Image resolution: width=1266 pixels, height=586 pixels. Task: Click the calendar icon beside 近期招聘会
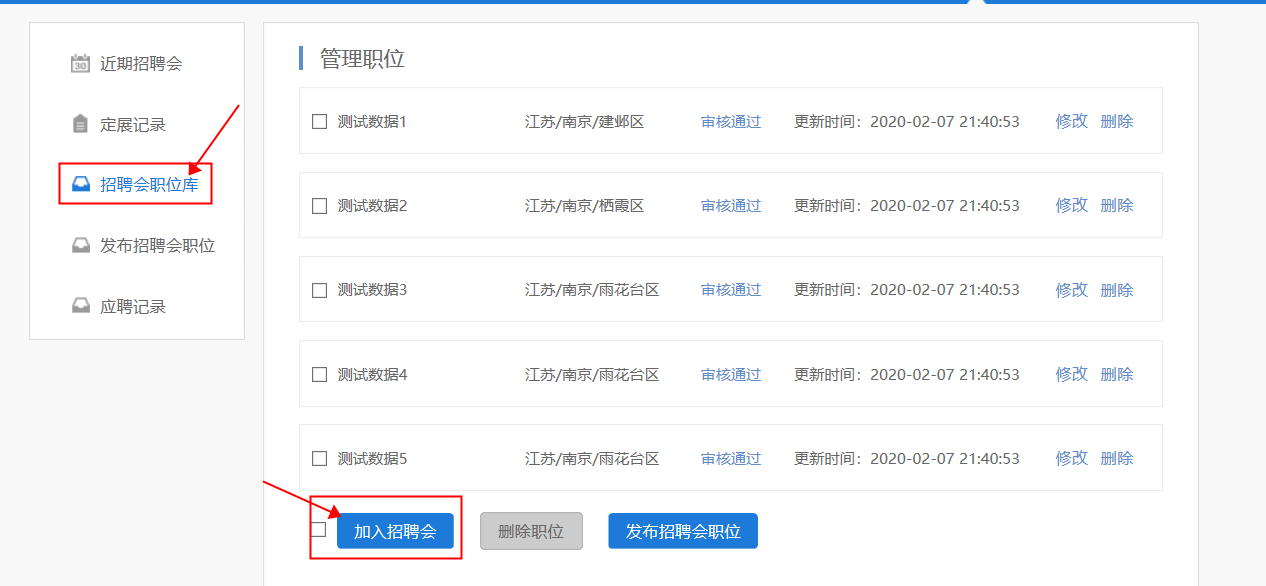[x=81, y=64]
